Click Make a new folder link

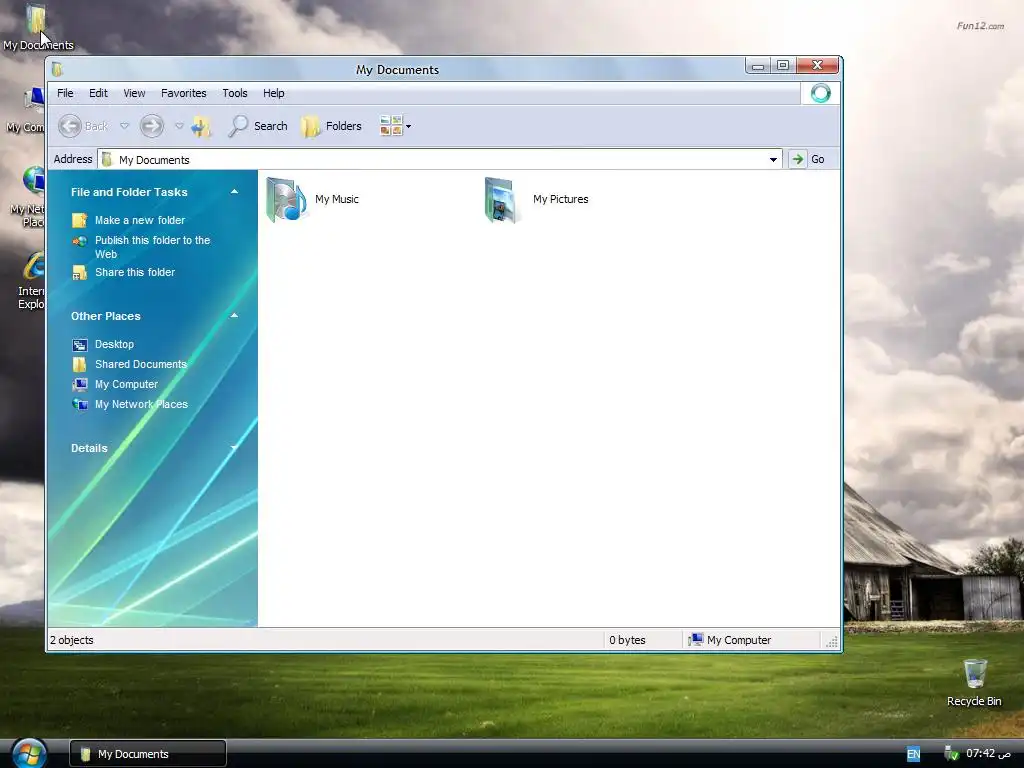140,220
